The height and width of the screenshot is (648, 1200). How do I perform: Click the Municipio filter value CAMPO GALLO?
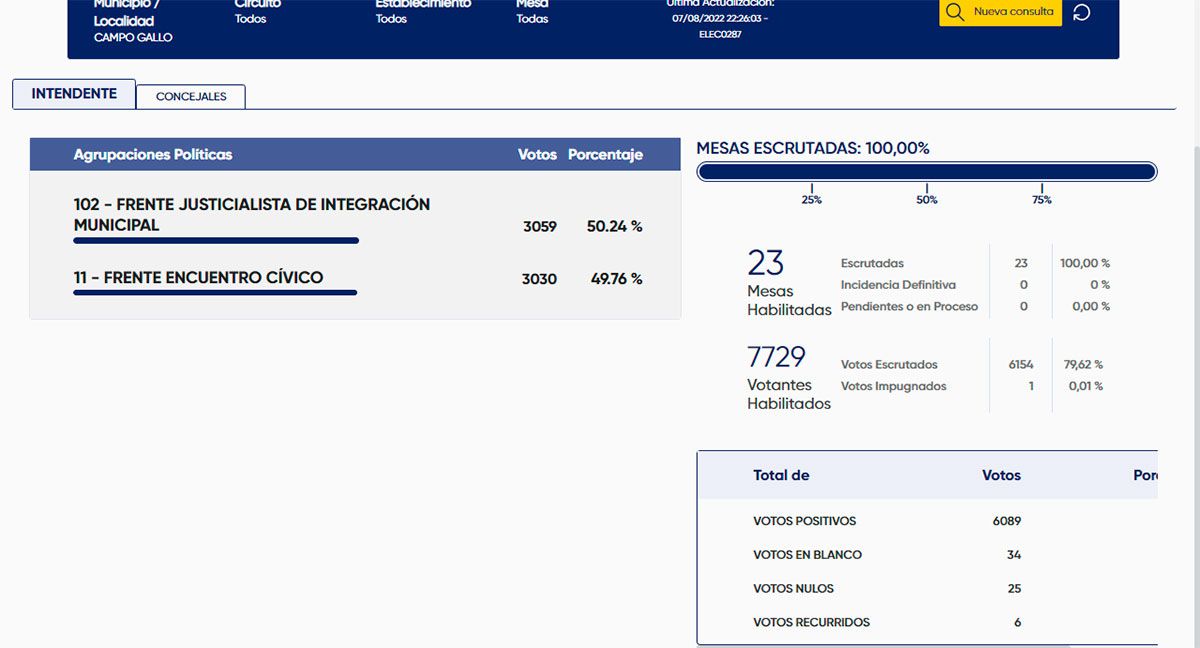tap(133, 37)
